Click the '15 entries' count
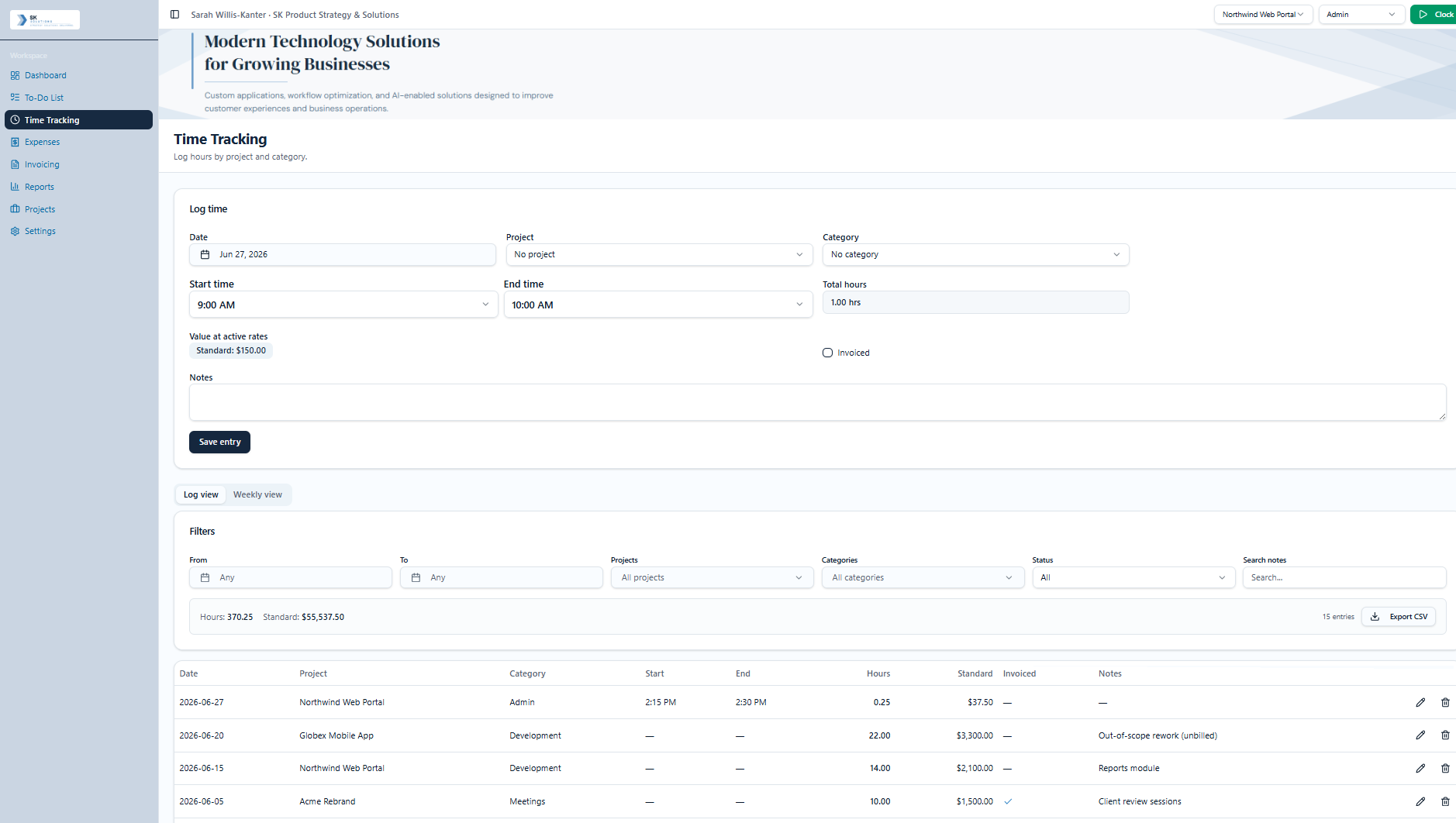The height and width of the screenshot is (823, 1456). 1338,617
